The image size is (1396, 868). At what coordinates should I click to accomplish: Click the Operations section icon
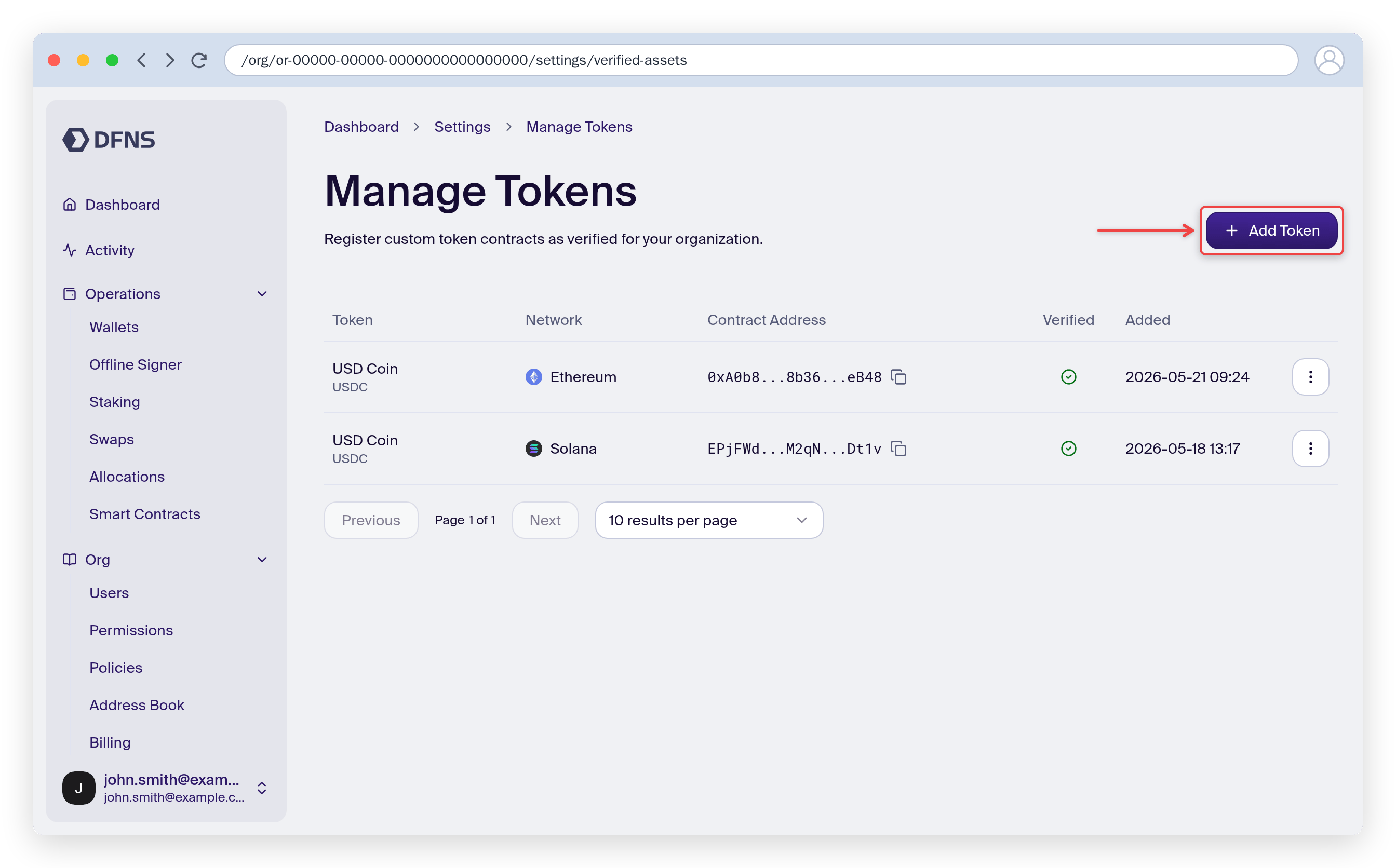click(x=70, y=294)
